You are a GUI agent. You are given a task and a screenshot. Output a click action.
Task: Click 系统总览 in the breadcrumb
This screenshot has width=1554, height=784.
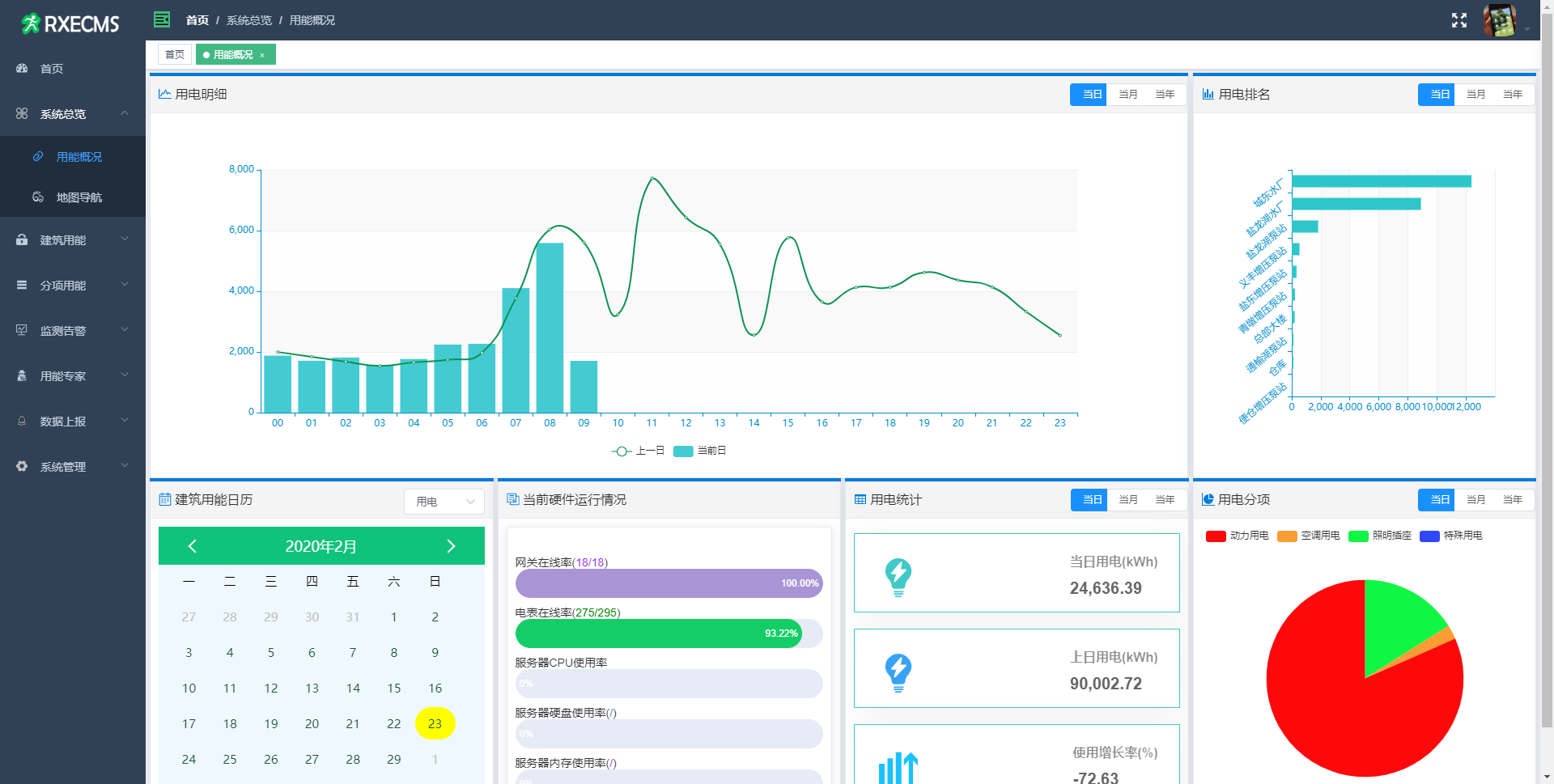point(248,20)
